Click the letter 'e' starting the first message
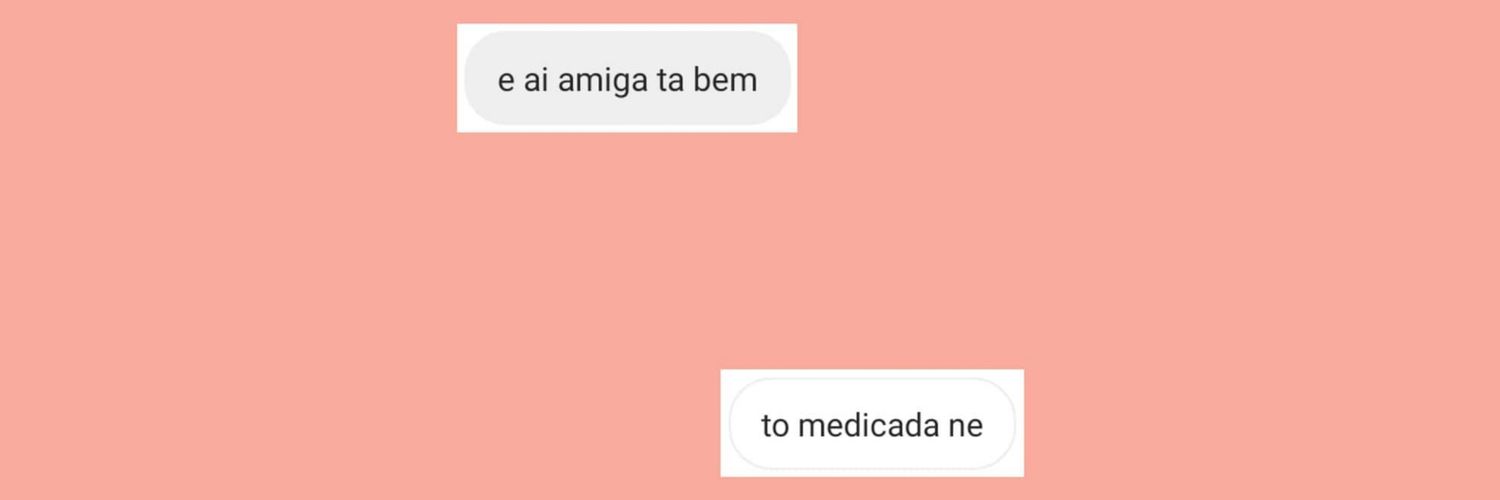Image resolution: width=1500 pixels, height=500 pixels. click(x=506, y=83)
